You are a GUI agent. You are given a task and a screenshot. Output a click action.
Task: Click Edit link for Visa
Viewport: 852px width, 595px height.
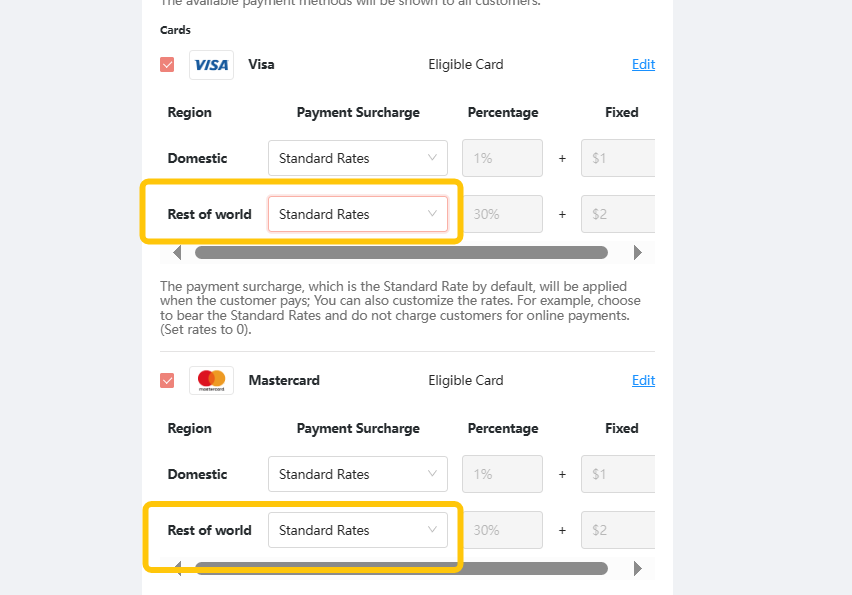pyautogui.click(x=643, y=65)
